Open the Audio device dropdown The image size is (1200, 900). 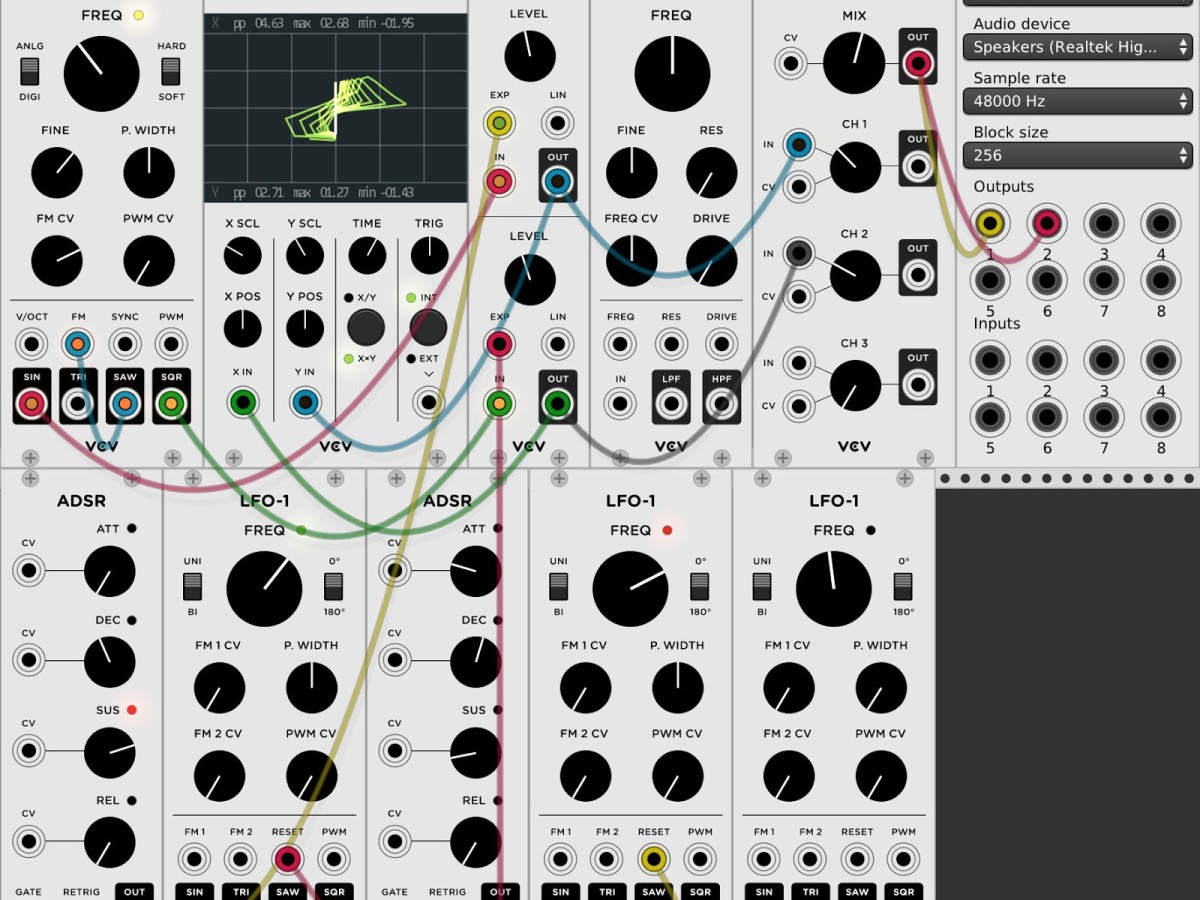coord(1077,47)
